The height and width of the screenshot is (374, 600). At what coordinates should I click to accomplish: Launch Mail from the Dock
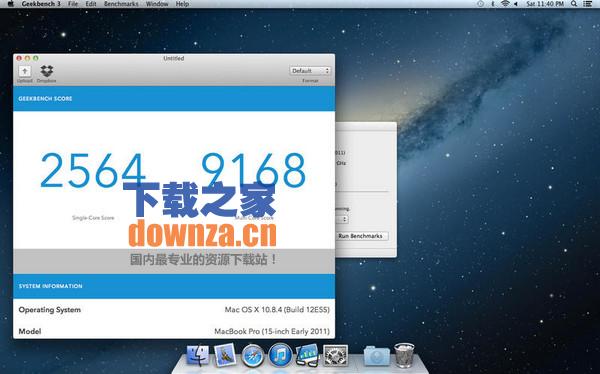pos(225,355)
